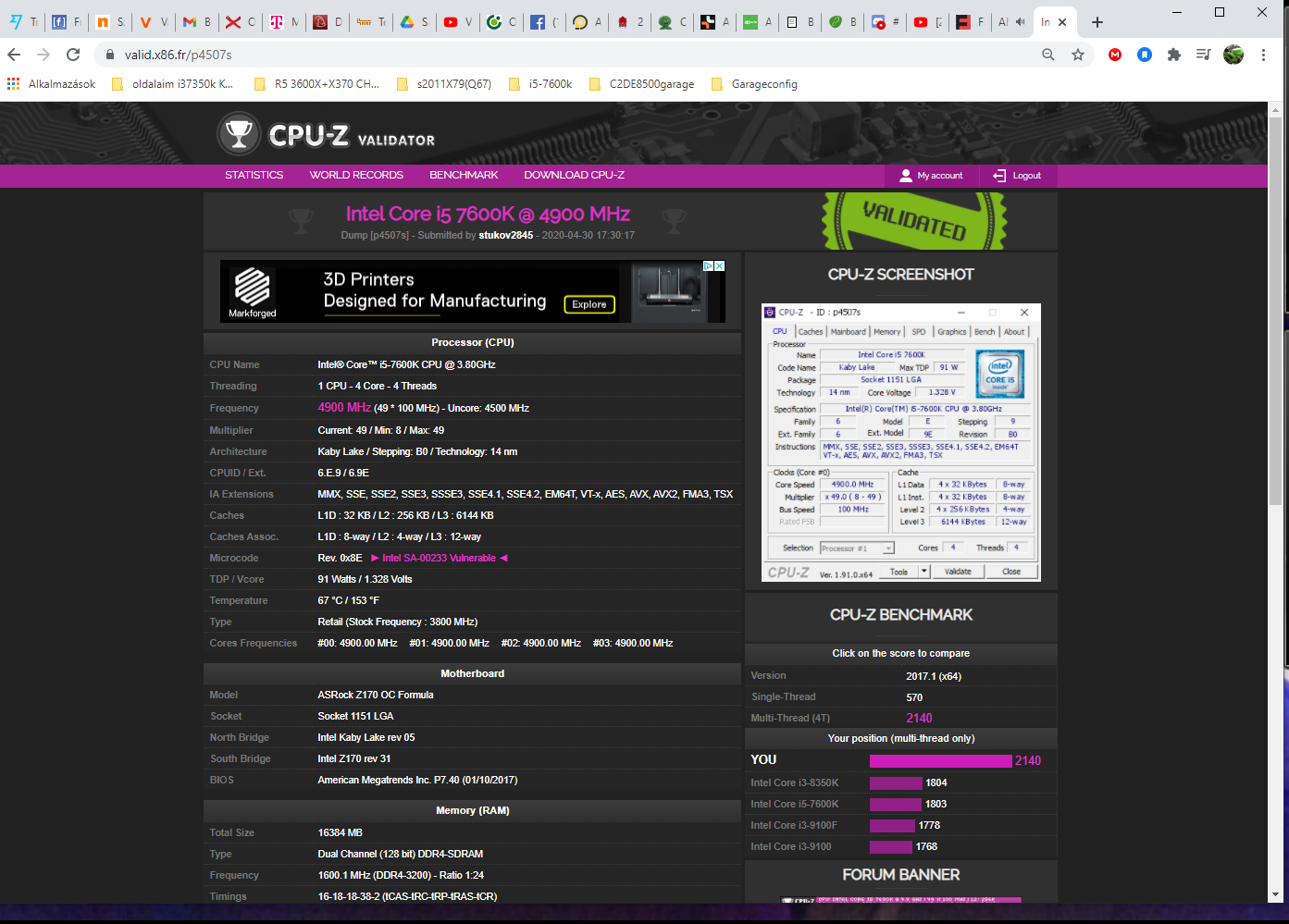The image size is (1289, 924).
Task: Open Chrome's three-dot menu
Action: pos(1263,55)
